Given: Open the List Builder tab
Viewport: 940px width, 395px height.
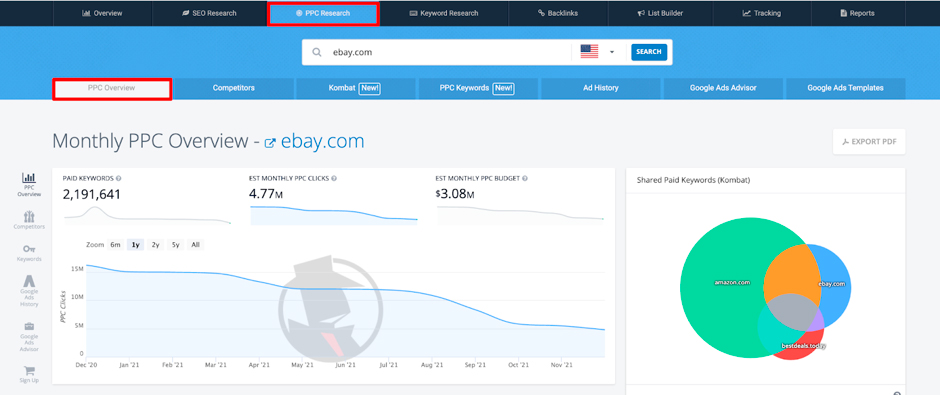Looking at the screenshot, I should [x=660, y=13].
